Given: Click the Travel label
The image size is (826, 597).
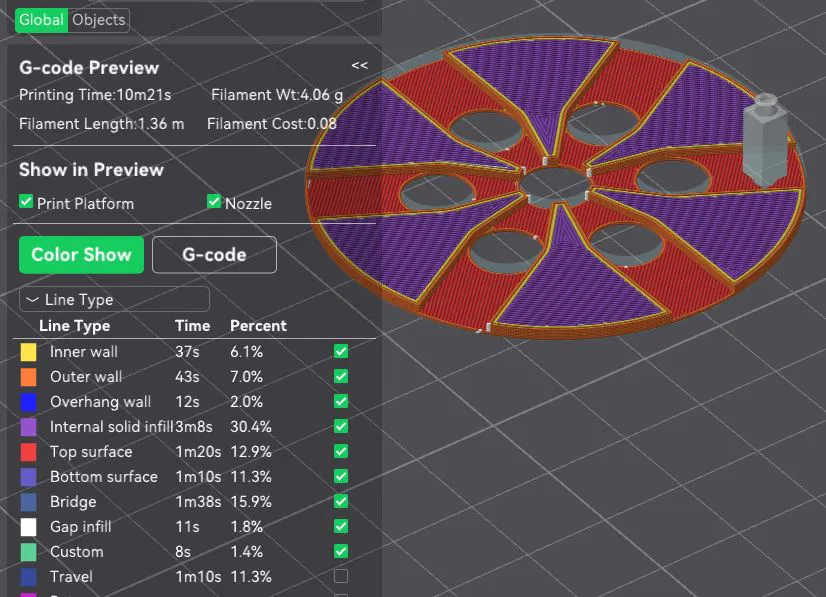Looking at the screenshot, I should [x=71, y=576].
